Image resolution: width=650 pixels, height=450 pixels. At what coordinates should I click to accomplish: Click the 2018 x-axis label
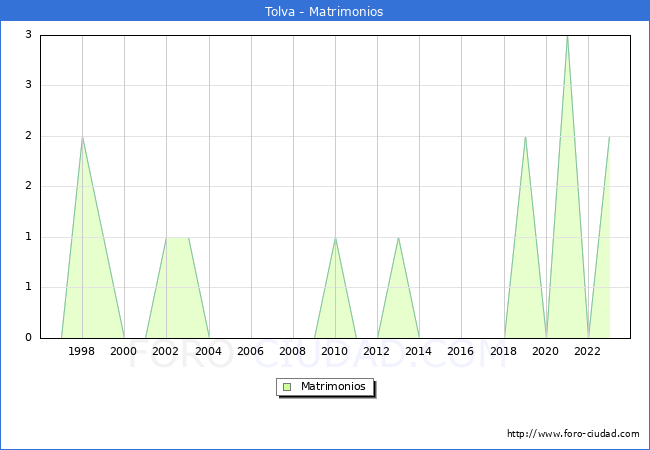click(504, 351)
